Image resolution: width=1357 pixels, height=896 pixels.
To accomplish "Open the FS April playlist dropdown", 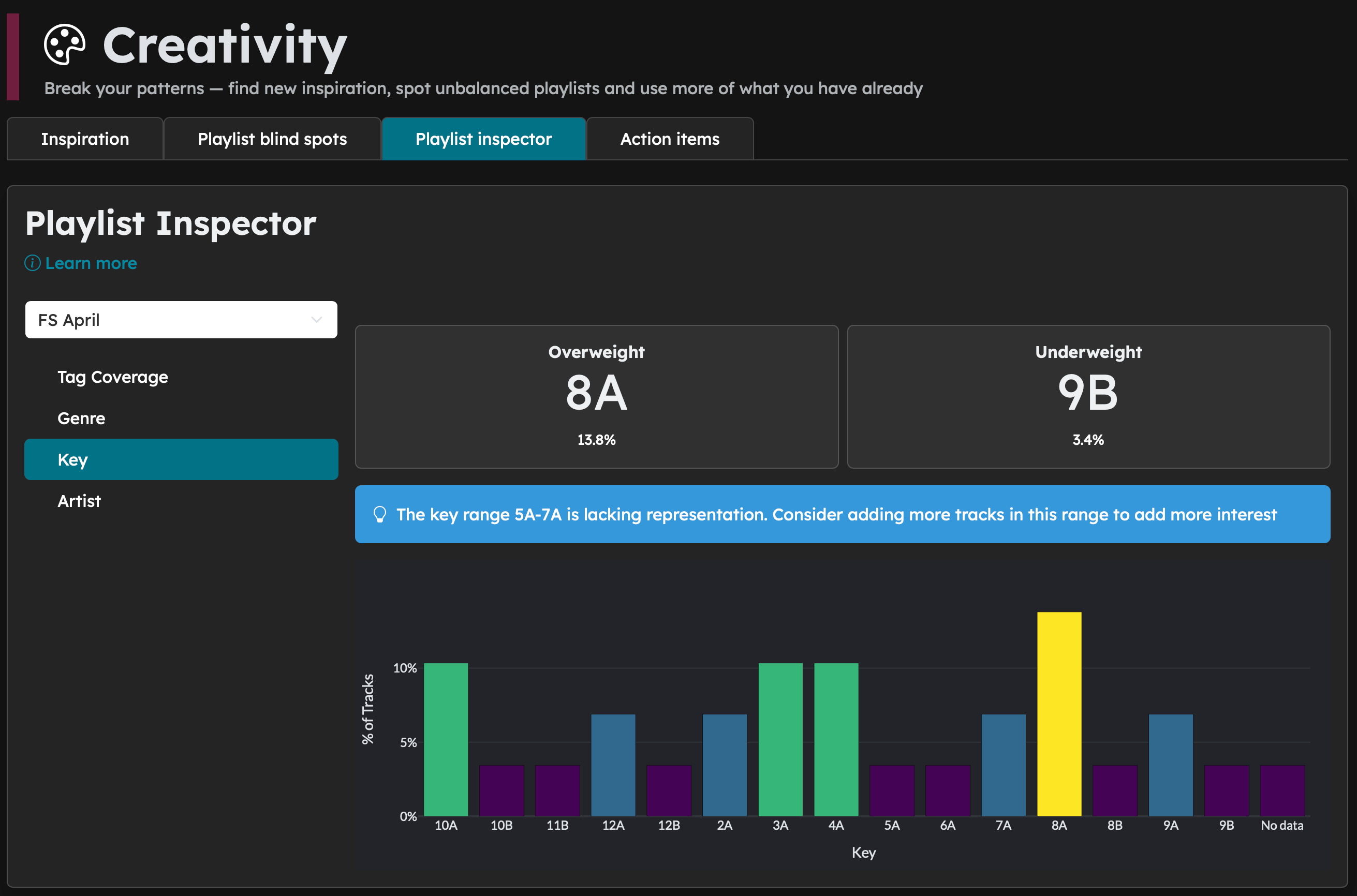I will click(x=171, y=320).
